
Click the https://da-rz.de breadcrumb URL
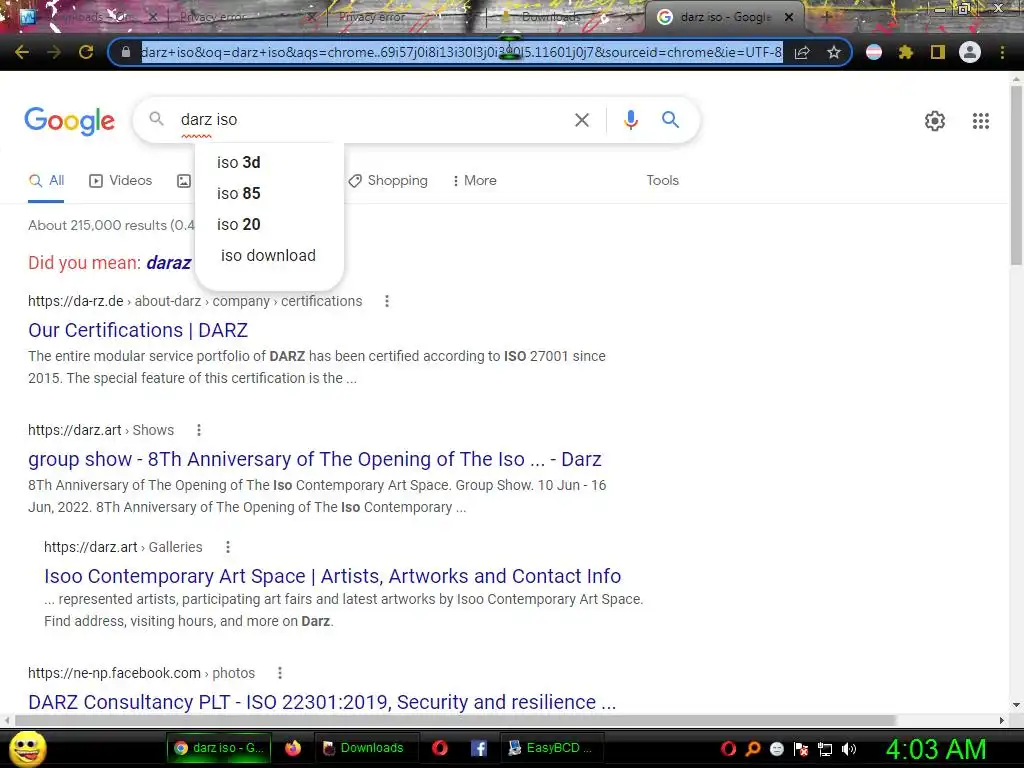pyautogui.click(x=76, y=301)
